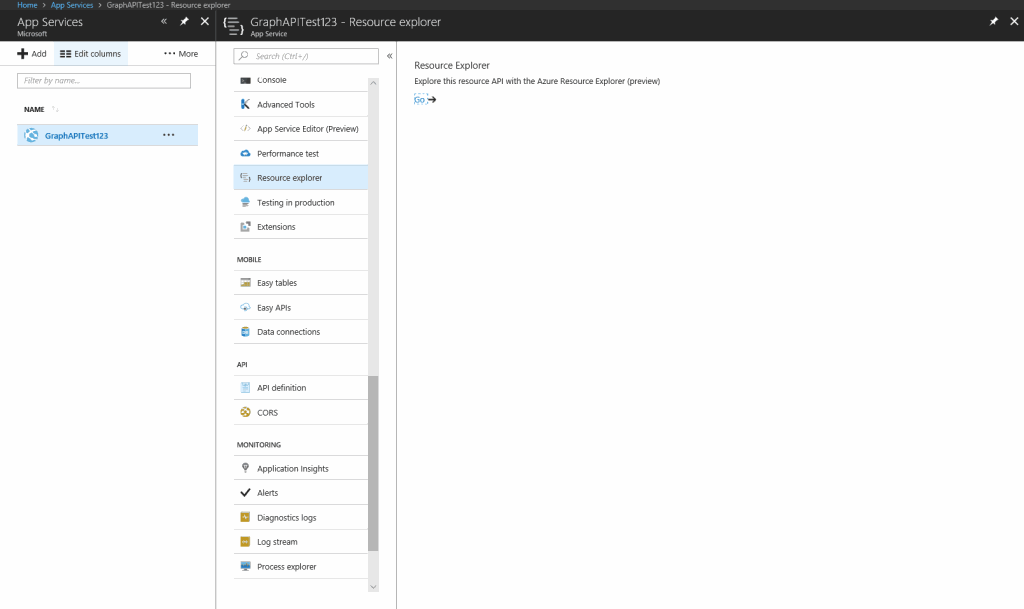
Task: Open Log stream
Action: point(300,542)
